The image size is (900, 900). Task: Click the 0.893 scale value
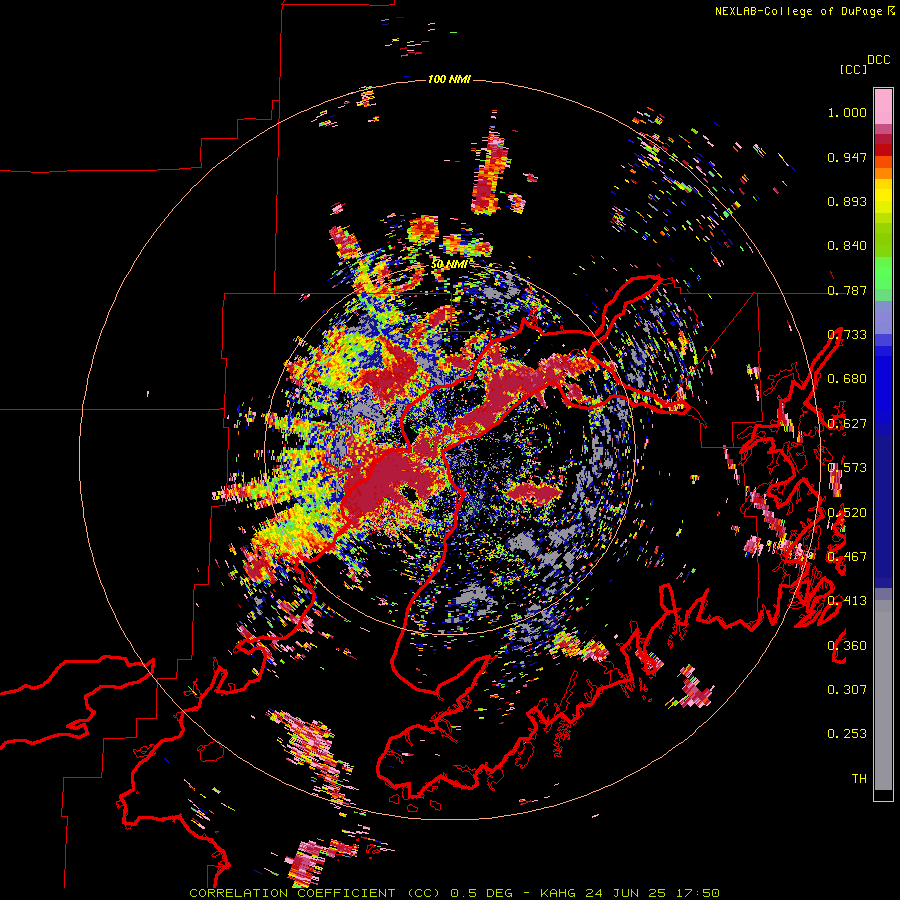tap(847, 201)
